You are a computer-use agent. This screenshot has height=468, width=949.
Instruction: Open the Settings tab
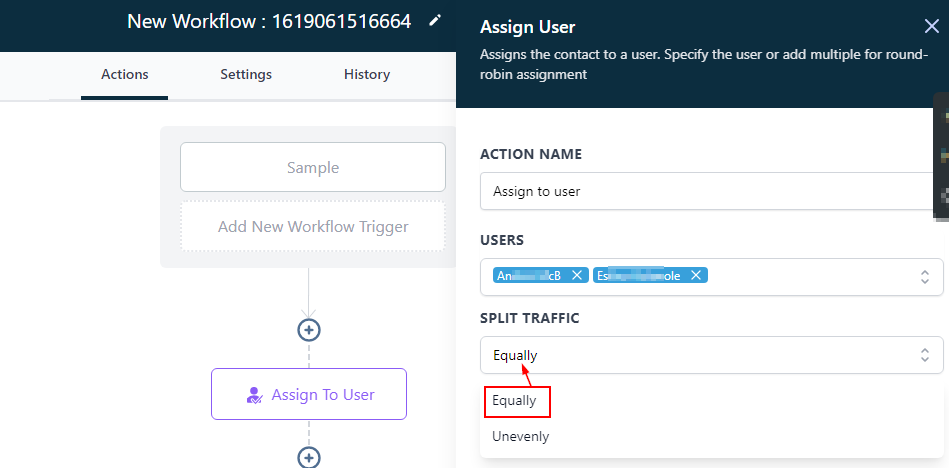(x=246, y=74)
